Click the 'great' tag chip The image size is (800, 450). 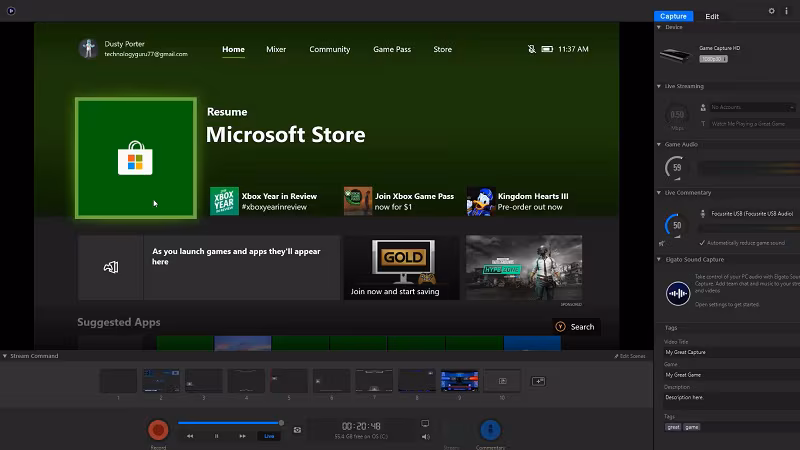point(673,427)
